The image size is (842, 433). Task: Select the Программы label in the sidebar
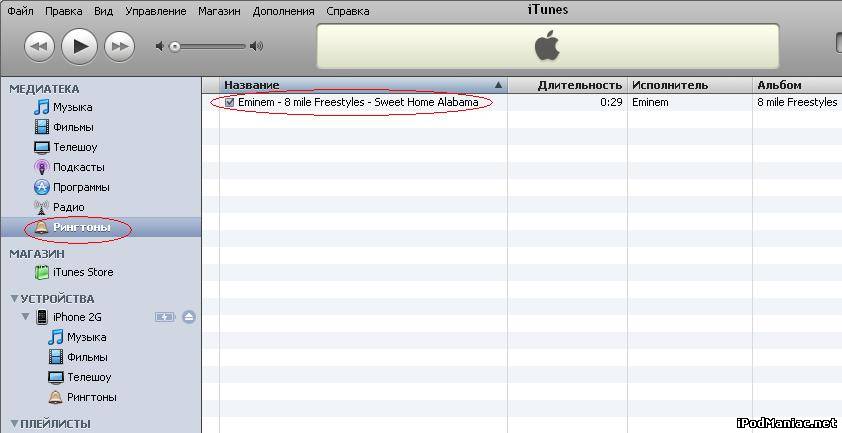click(81, 187)
